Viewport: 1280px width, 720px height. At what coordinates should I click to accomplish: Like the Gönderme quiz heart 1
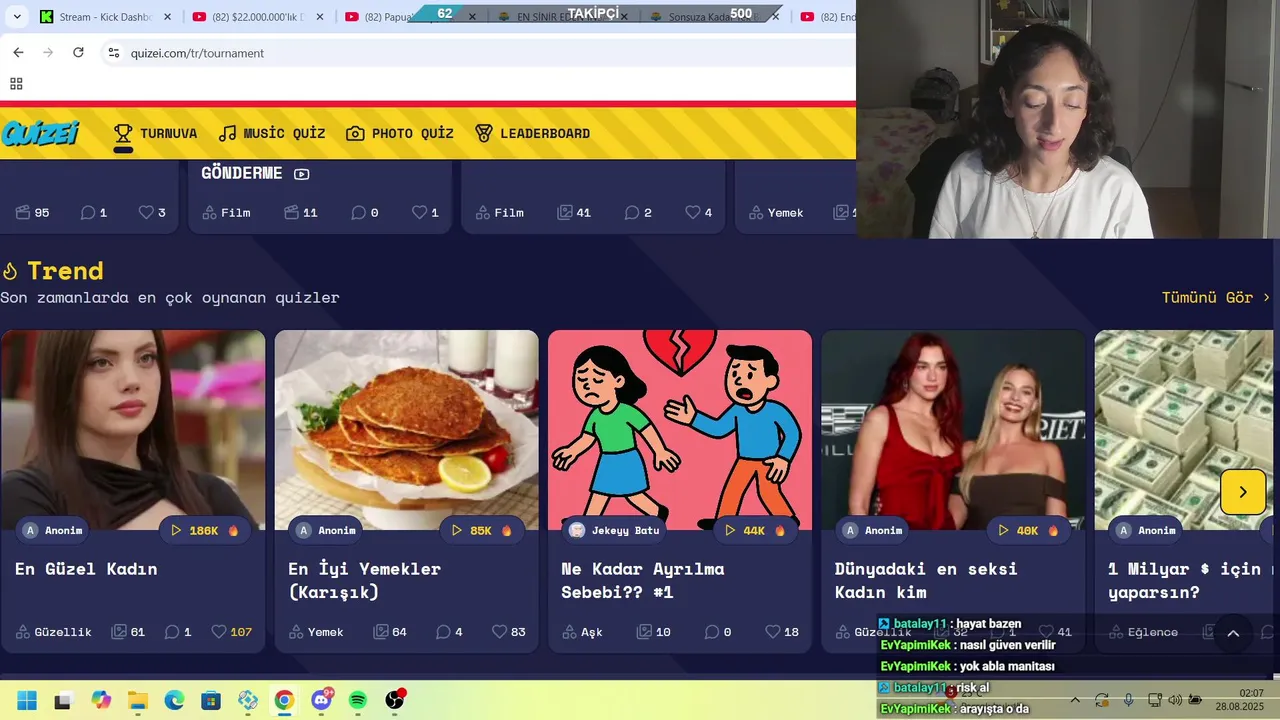426,212
